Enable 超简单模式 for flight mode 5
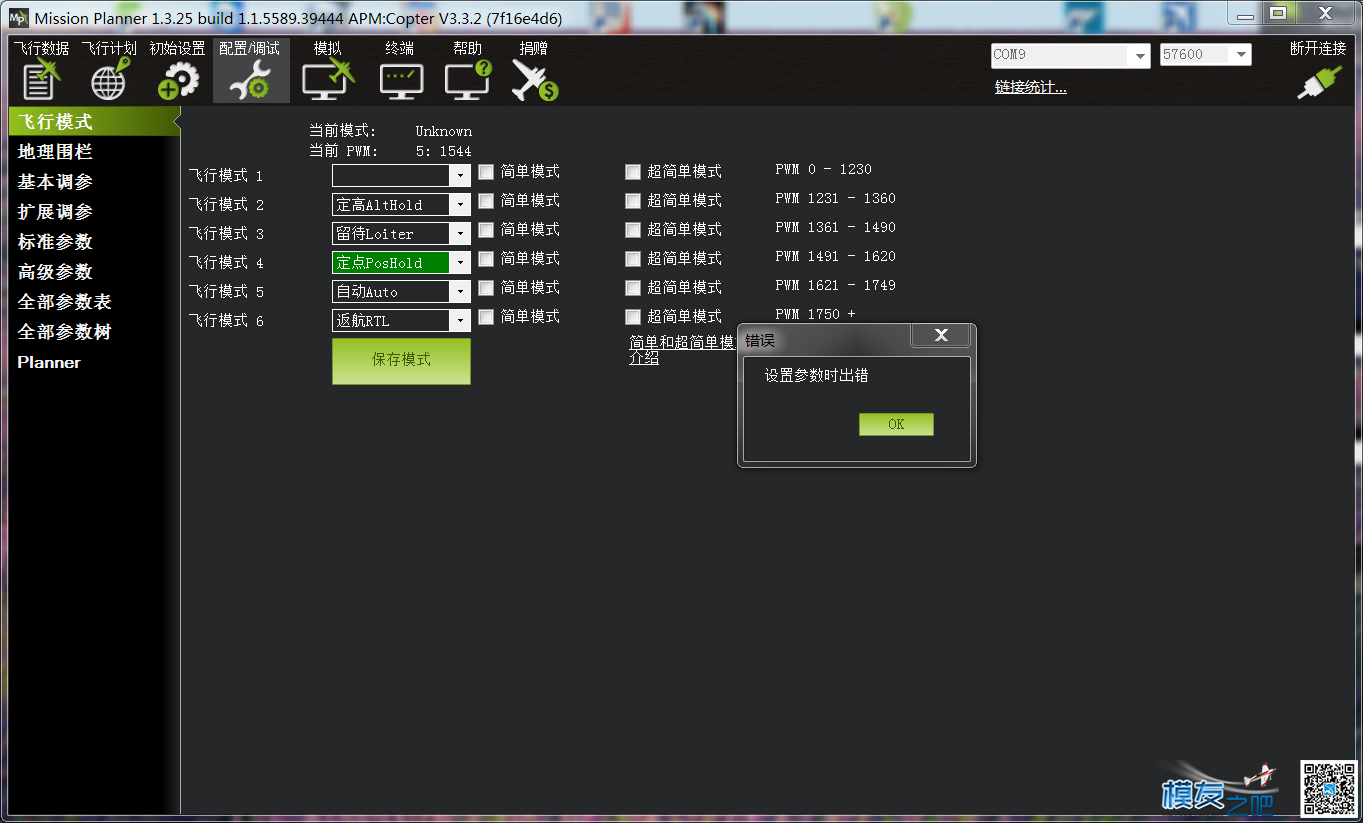 [x=633, y=288]
